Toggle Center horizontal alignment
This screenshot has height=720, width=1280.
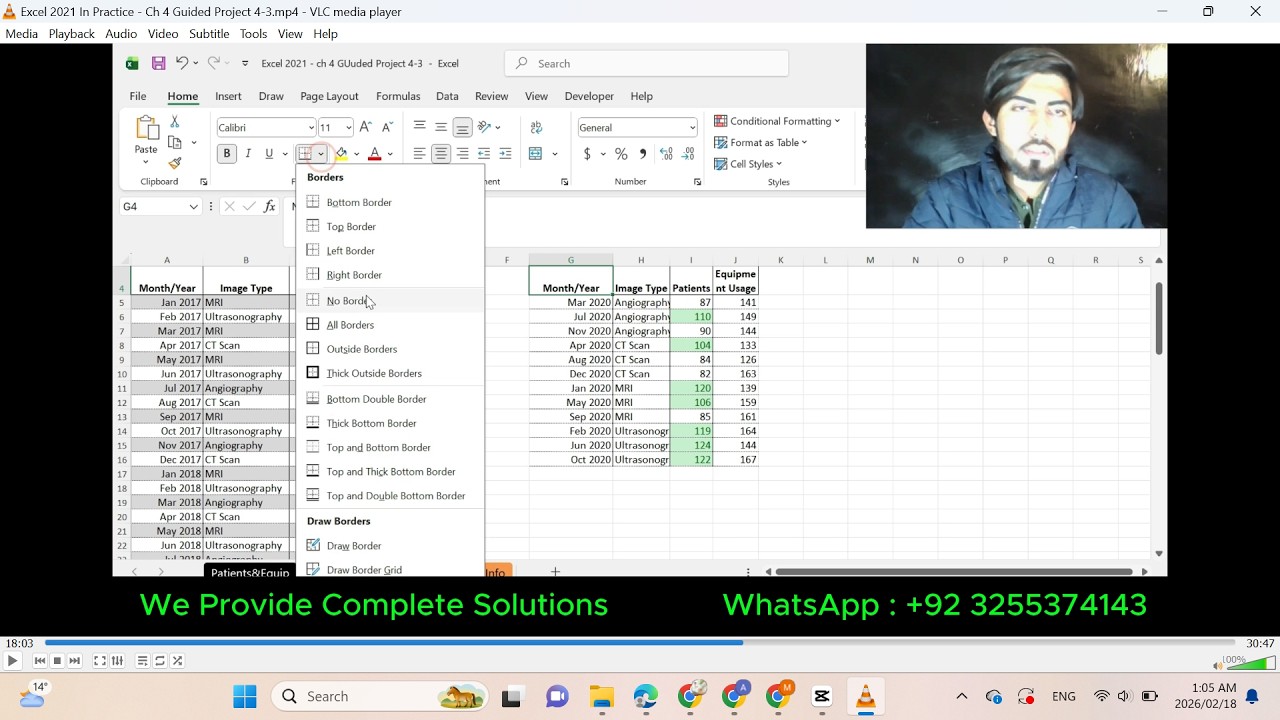pyautogui.click(x=441, y=154)
